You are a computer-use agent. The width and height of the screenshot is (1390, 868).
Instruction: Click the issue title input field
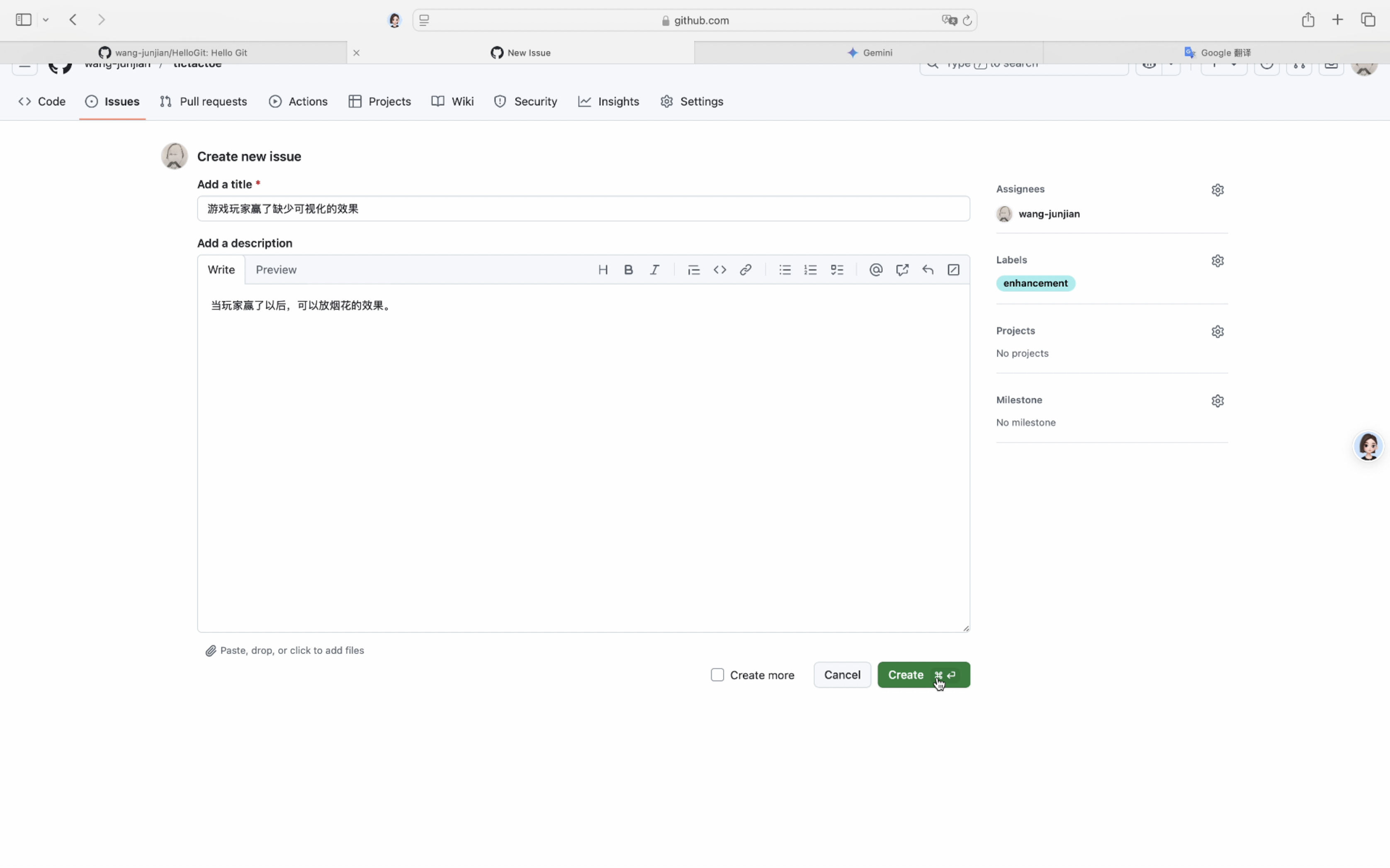583,209
